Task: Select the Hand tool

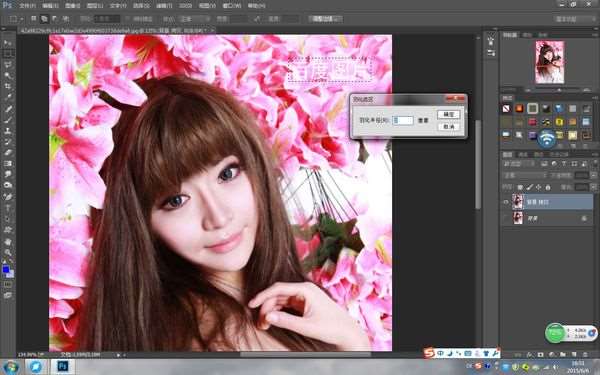Action: [8, 241]
